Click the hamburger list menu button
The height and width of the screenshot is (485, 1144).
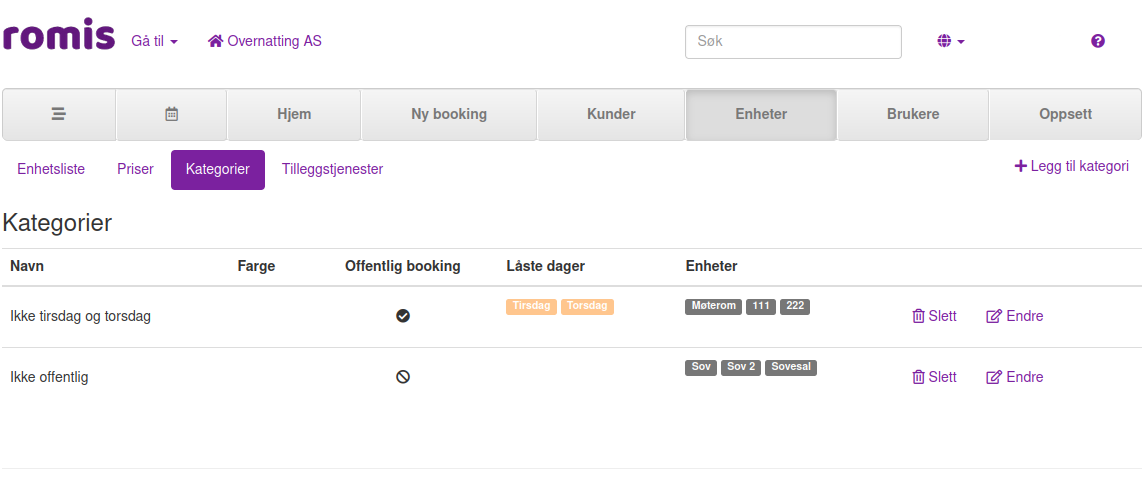(59, 115)
